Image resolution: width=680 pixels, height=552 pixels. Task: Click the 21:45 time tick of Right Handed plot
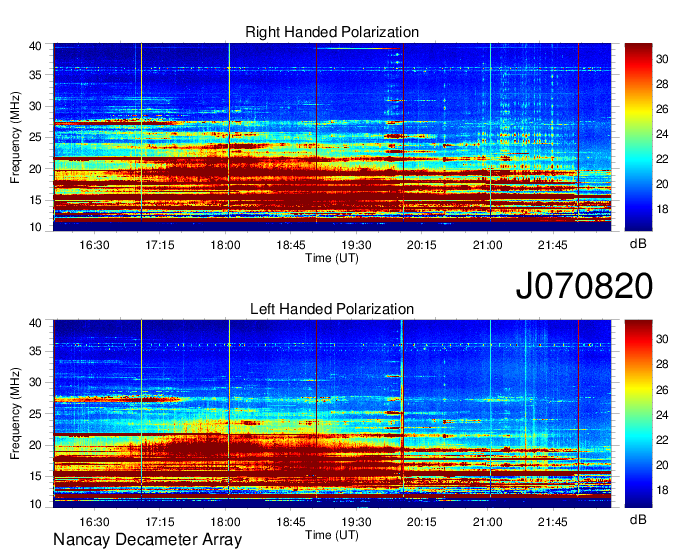tap(552, 245)
